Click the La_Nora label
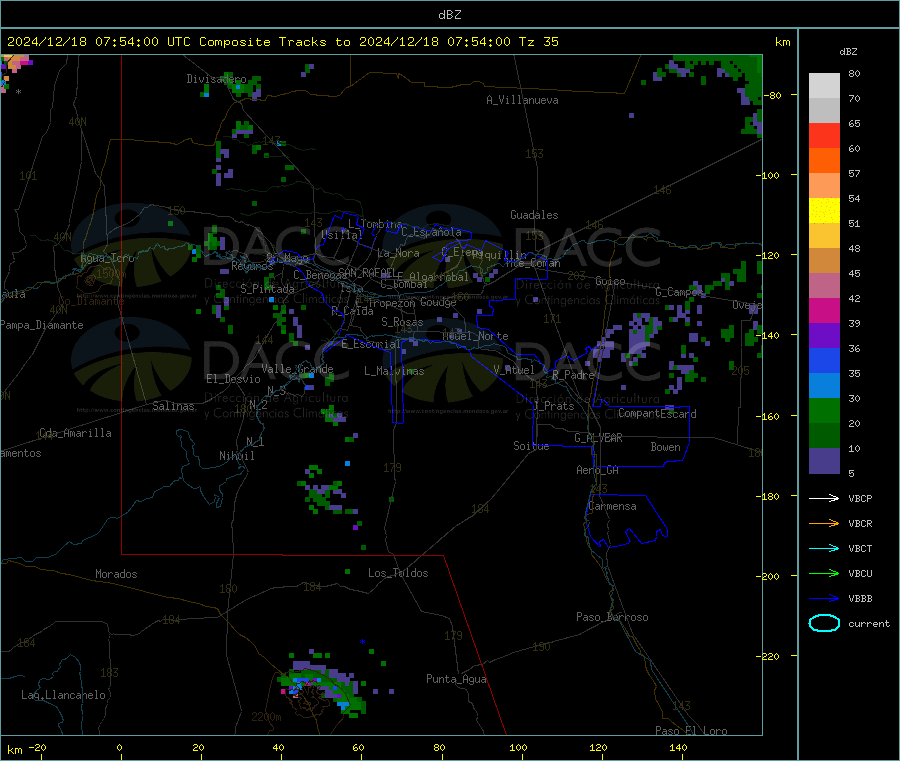Image resolution: width=900 pixels, height=761 pixels. click(398, 253)
